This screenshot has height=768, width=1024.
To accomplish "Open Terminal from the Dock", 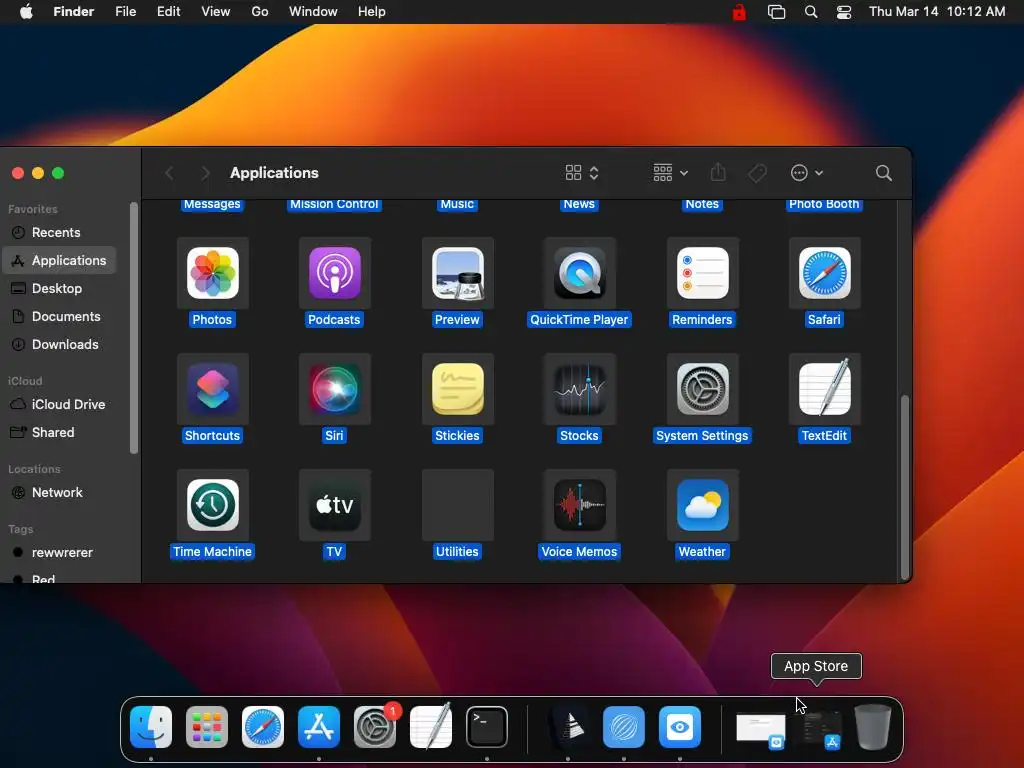I will click(487, 727).
